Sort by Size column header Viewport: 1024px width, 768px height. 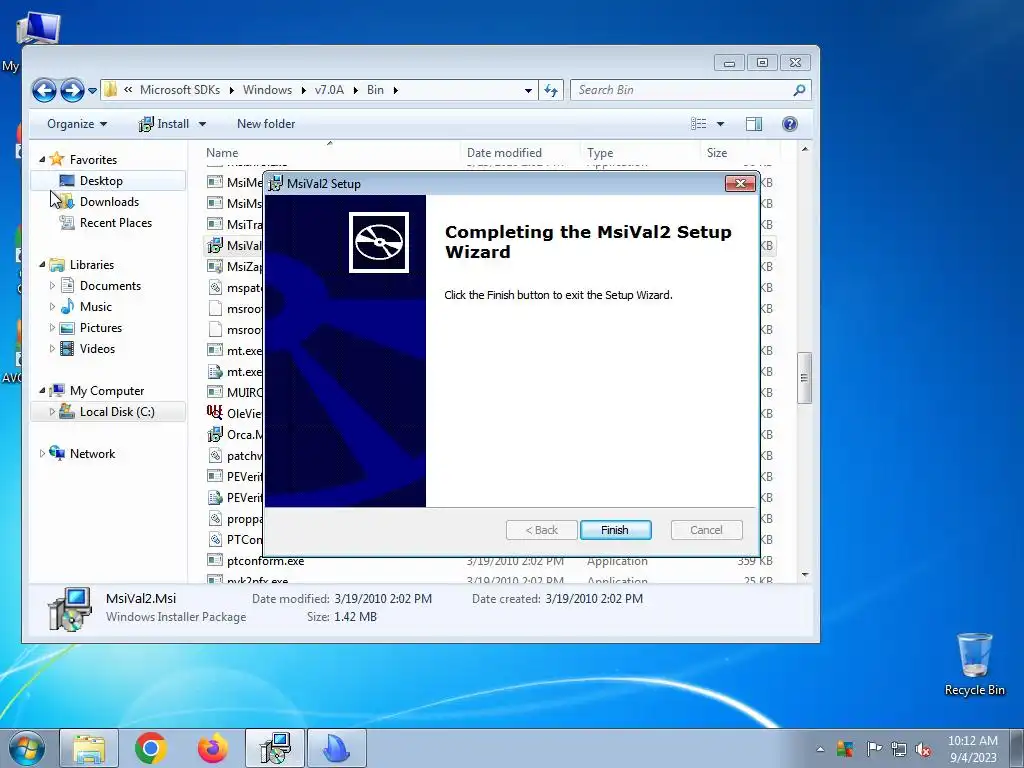[x=716, y=153]
